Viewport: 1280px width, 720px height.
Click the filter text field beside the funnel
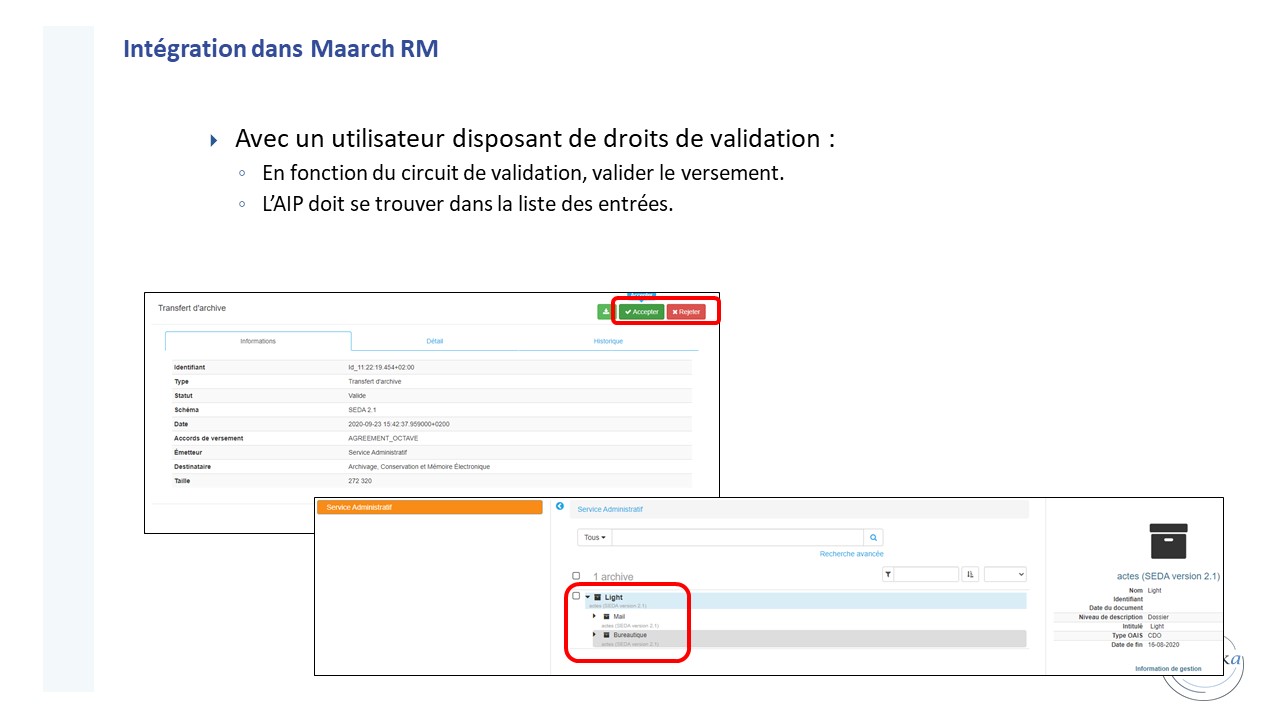tap(926, 575)
